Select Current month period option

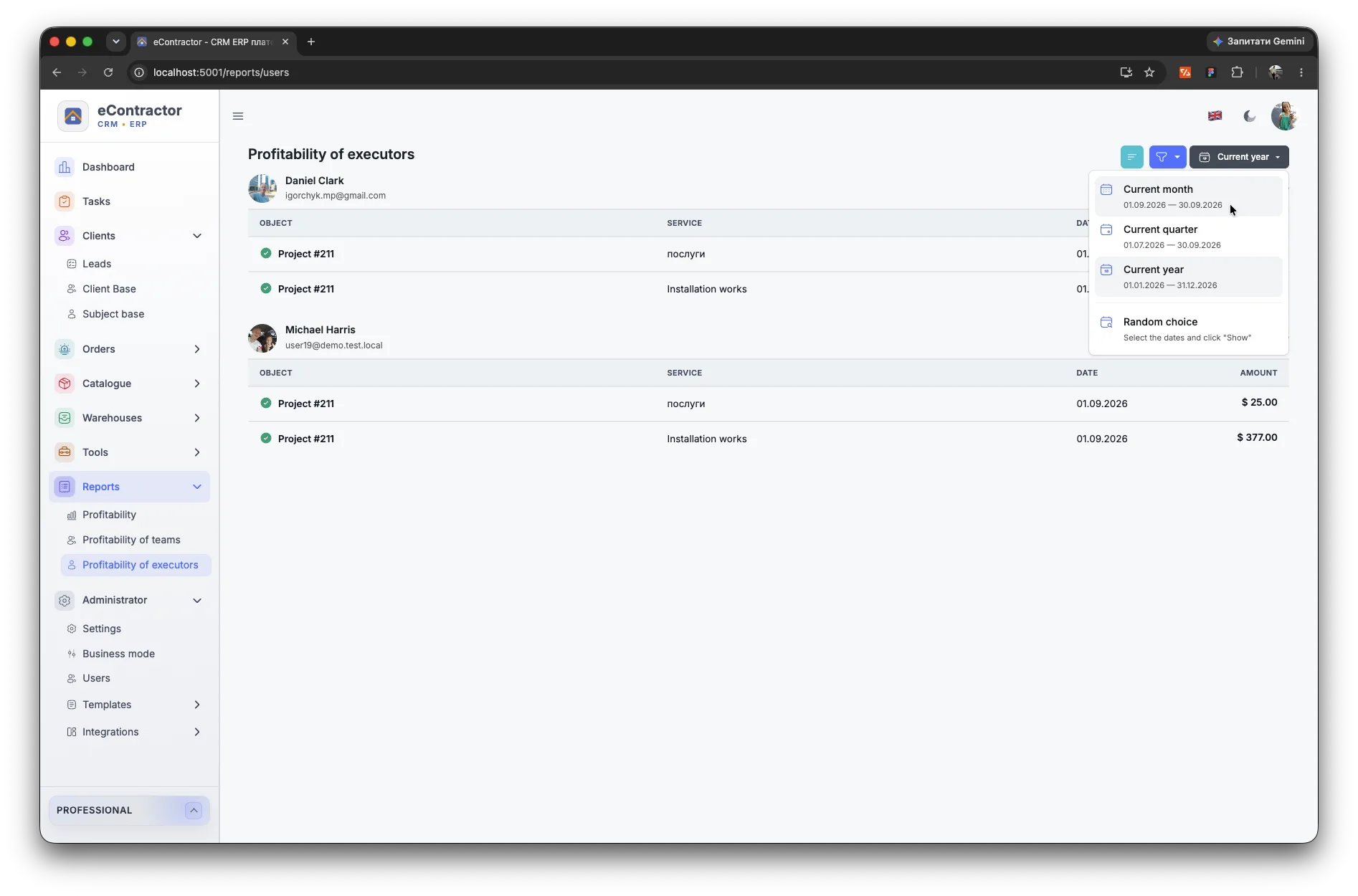(x=1188, y=196)
